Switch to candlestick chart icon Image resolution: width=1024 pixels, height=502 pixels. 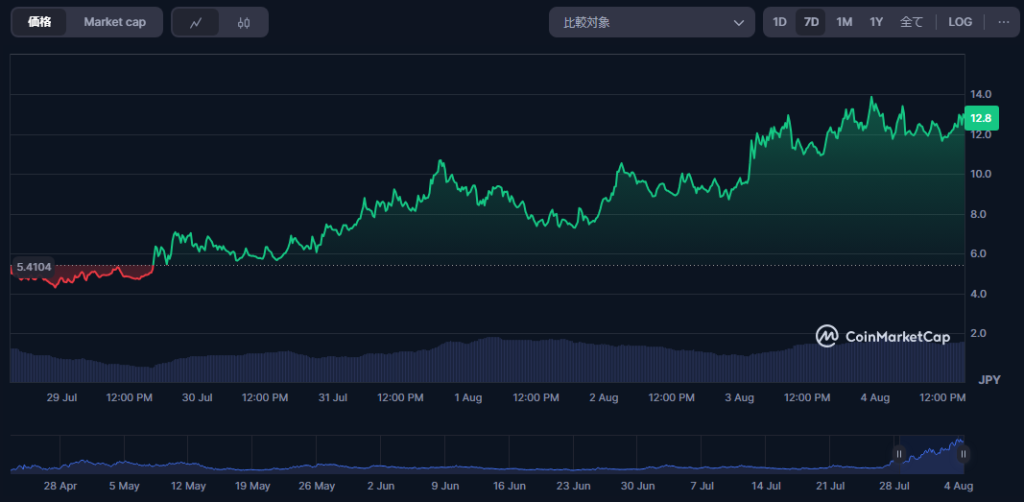click(x=244, y=23)
